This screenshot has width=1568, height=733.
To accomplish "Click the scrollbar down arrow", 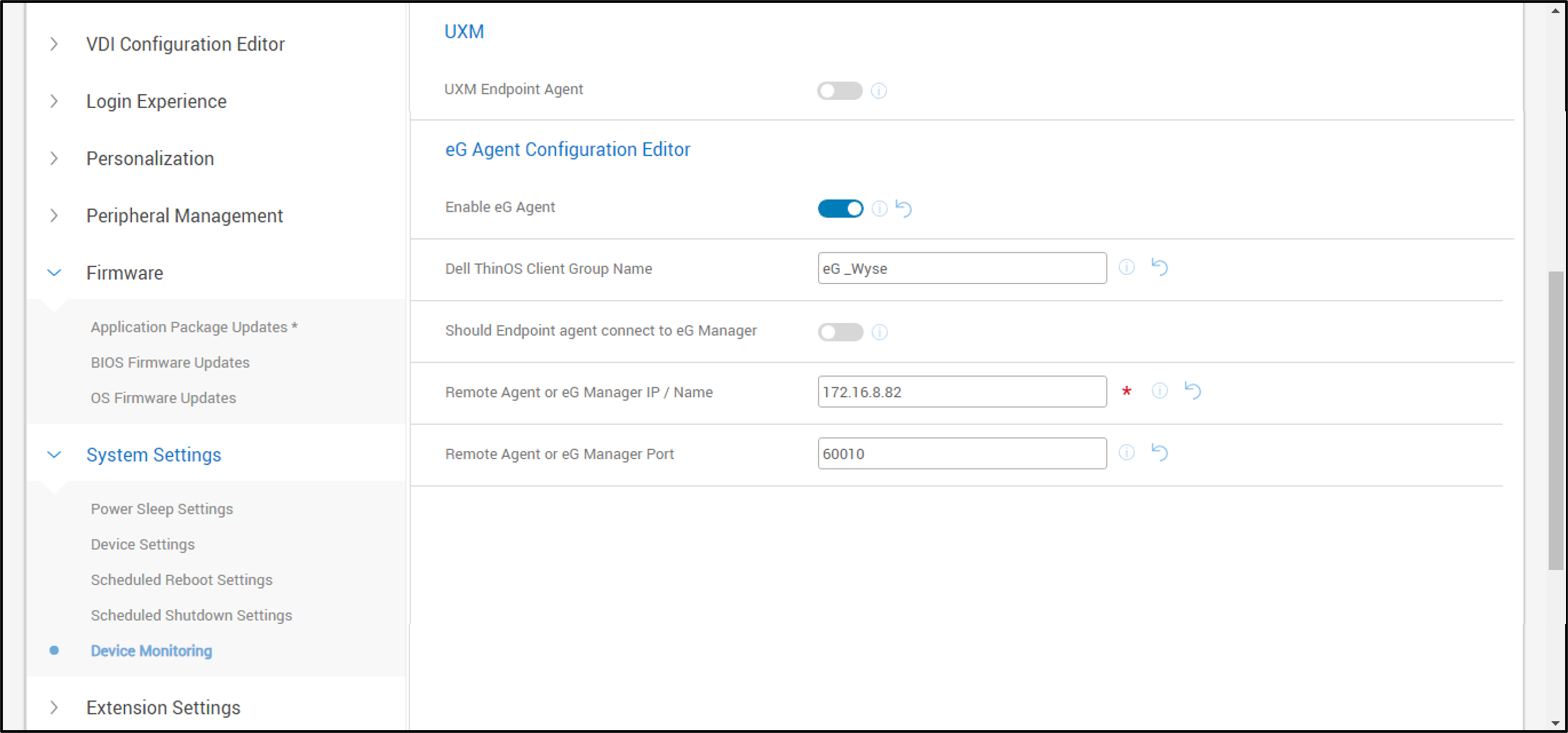I will pyautogui.click(x=1555, y=723).
